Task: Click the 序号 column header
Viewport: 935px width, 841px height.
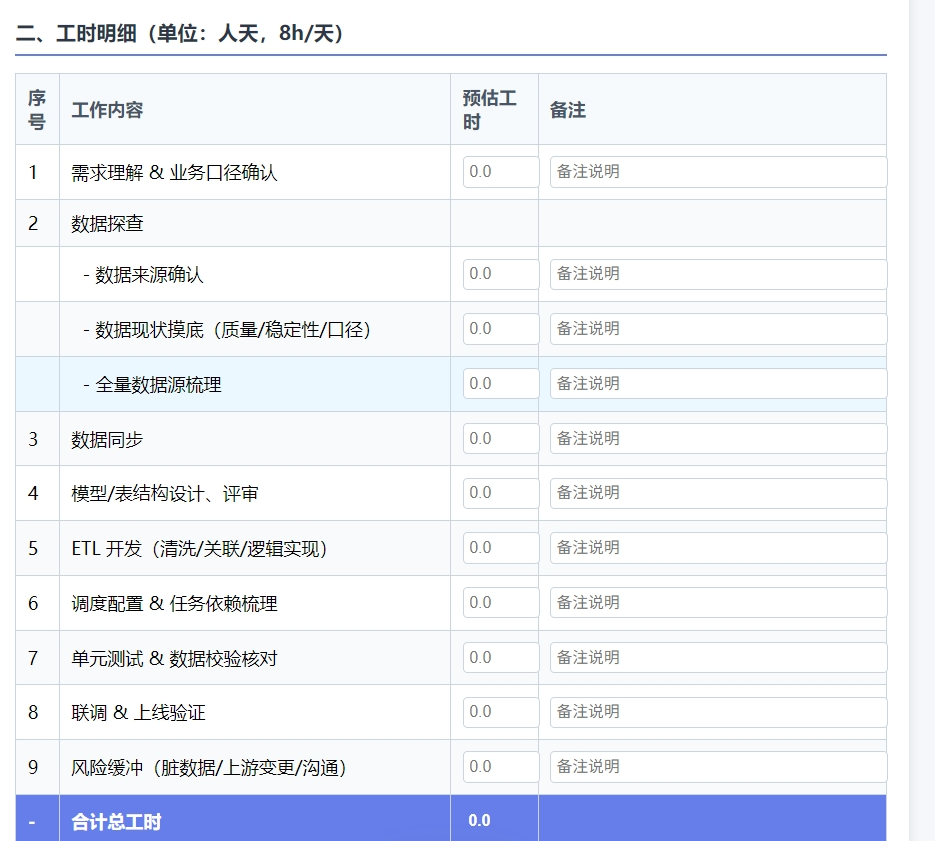Action: pos(37,110)
